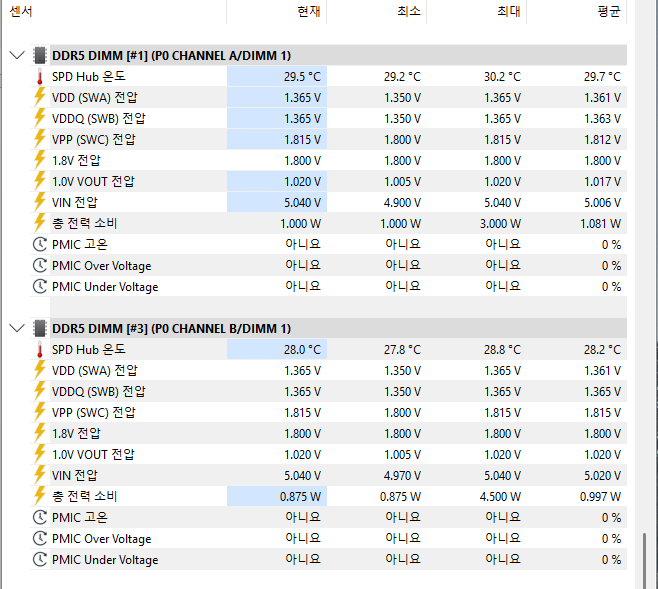Image resolution: width=658 pixels, height=589 pixels.
Task: Click the 현재 column header
Action: [x=308, y=12]
